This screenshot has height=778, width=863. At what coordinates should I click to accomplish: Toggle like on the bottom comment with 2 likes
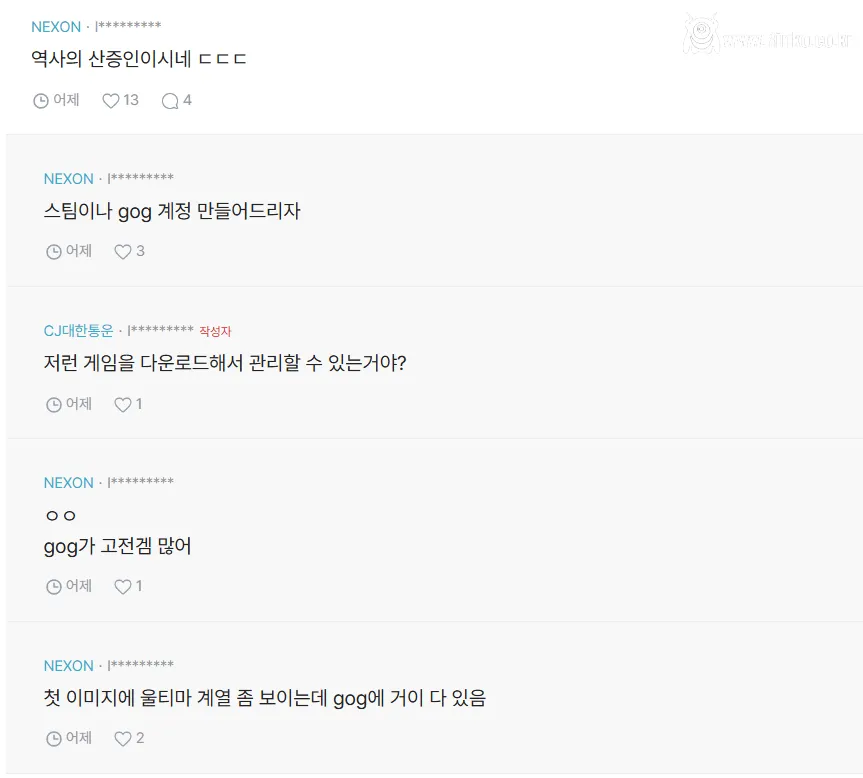click(x=122, y=738)
